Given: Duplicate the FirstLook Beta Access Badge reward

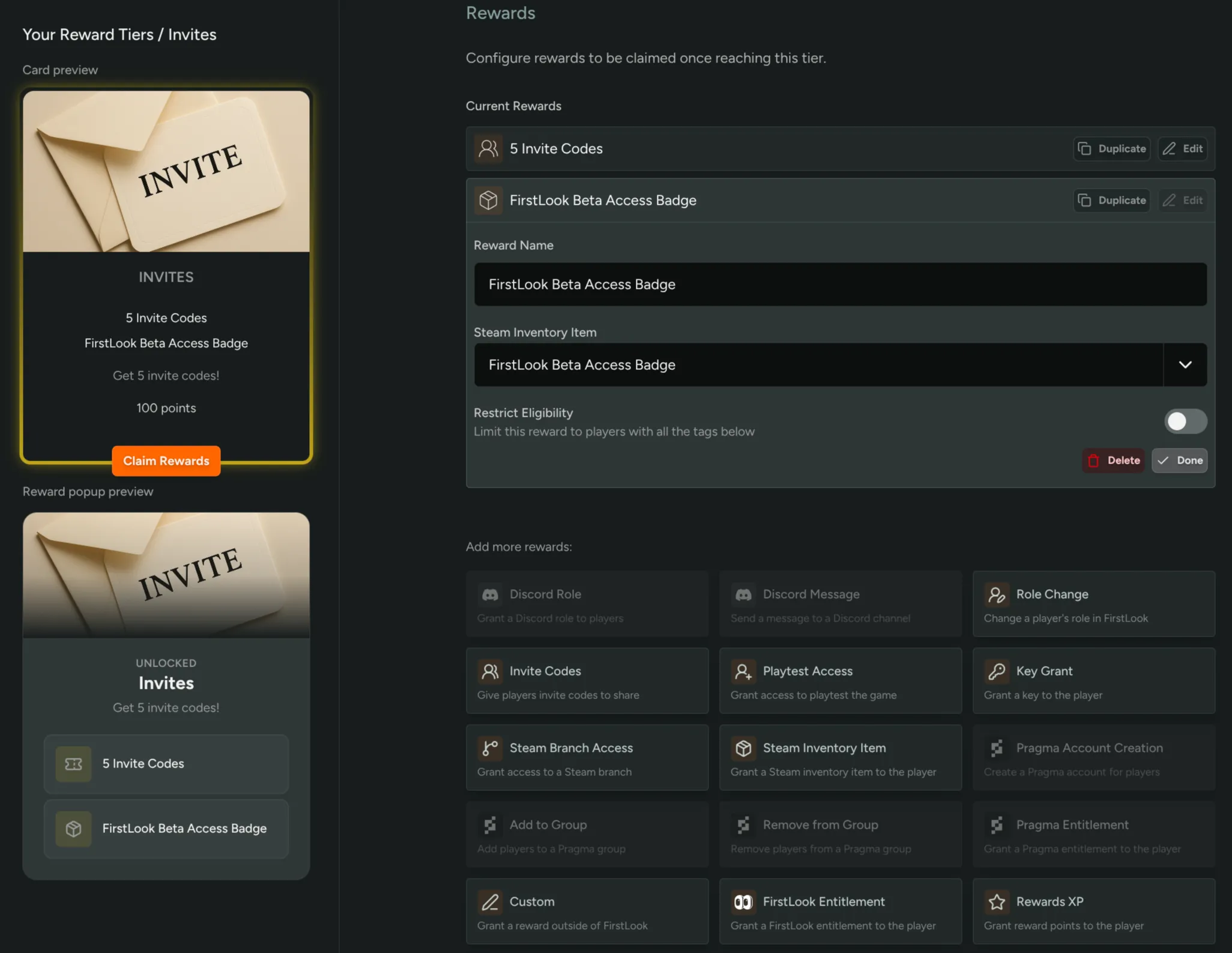Looking at the screenshot, I should pos(1111,200).
